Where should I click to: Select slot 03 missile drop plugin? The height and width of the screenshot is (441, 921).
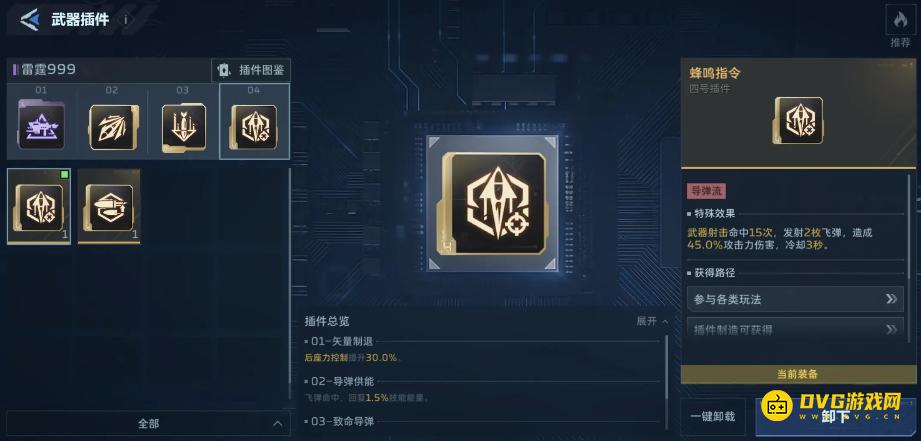pyautogui.click(x=183, y=127)
